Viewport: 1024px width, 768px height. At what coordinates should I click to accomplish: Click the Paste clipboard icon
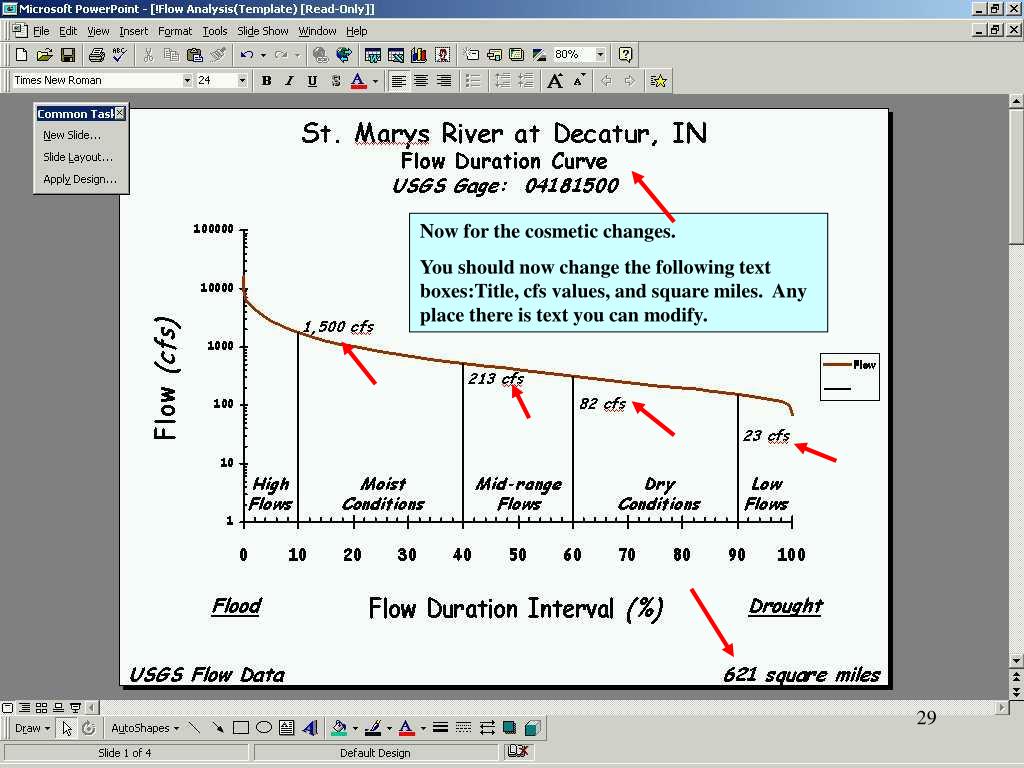194,55
